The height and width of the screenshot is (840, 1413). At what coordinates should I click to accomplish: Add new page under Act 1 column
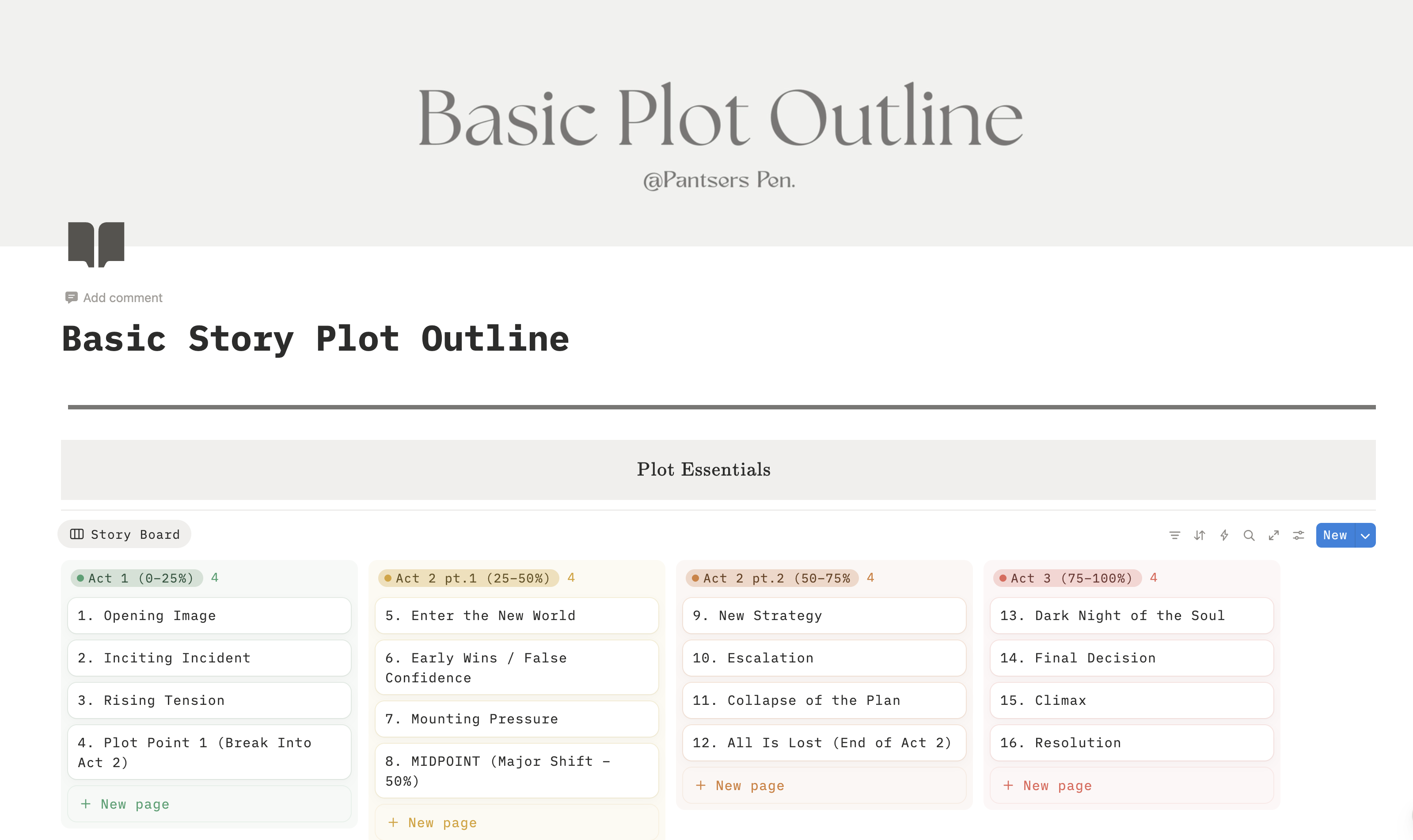[x=135, y=804]
